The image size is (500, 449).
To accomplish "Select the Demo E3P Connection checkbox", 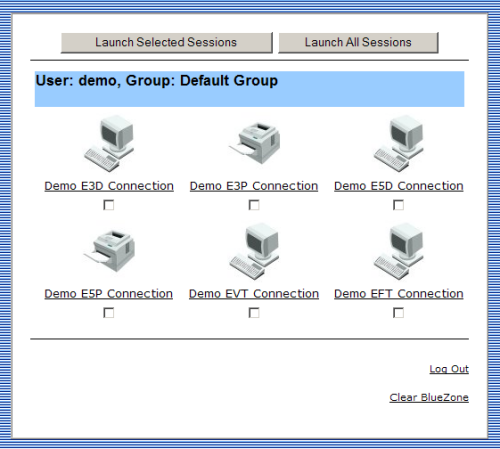I will point(254,205).
